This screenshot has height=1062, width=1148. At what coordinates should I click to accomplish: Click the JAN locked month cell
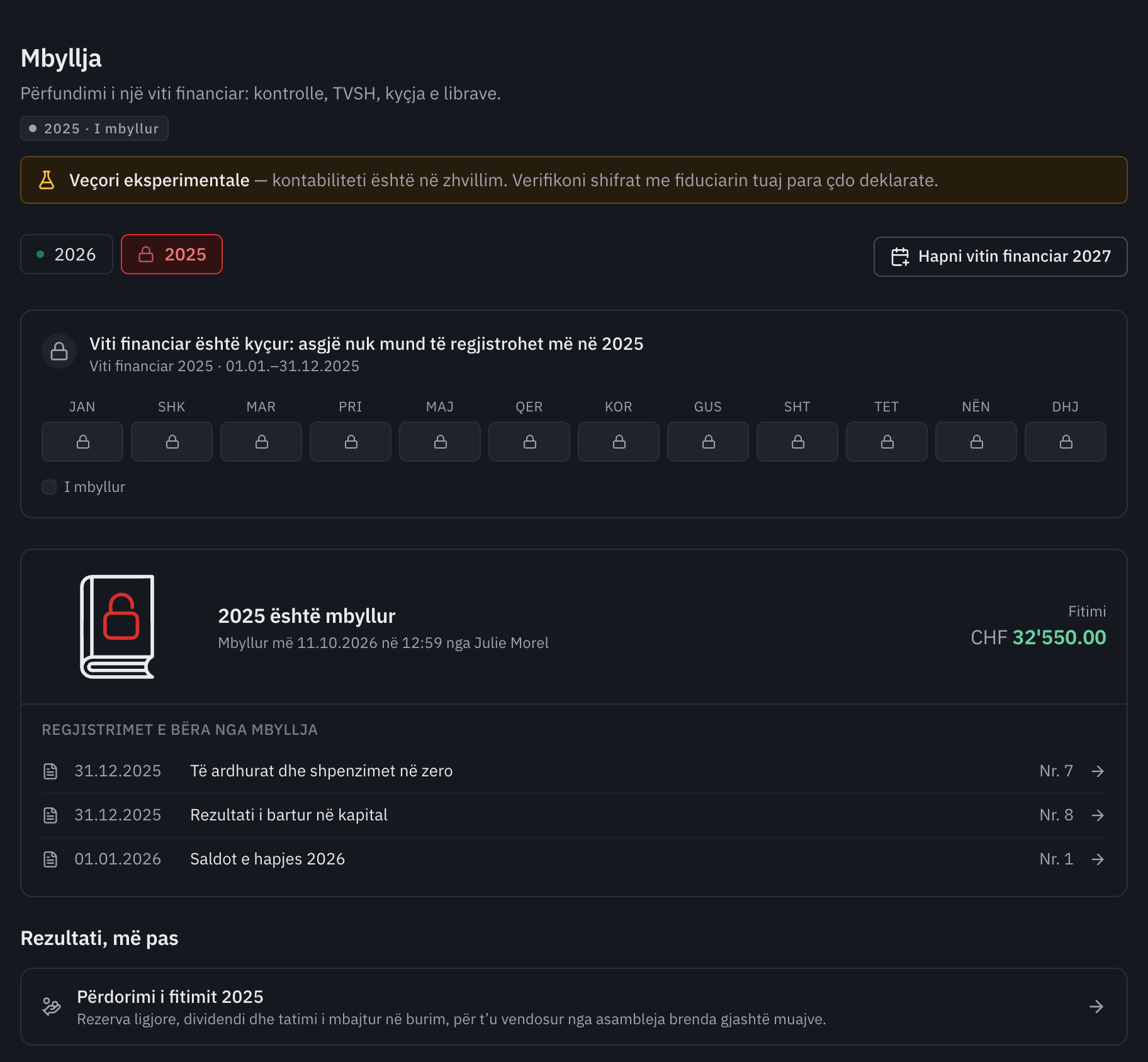(82, 442)
